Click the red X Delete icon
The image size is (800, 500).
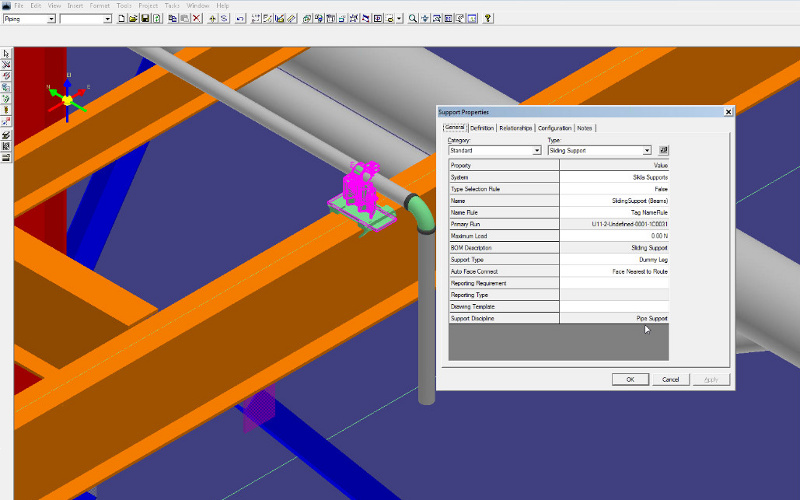pyautogui.click(x=196, y=18)
